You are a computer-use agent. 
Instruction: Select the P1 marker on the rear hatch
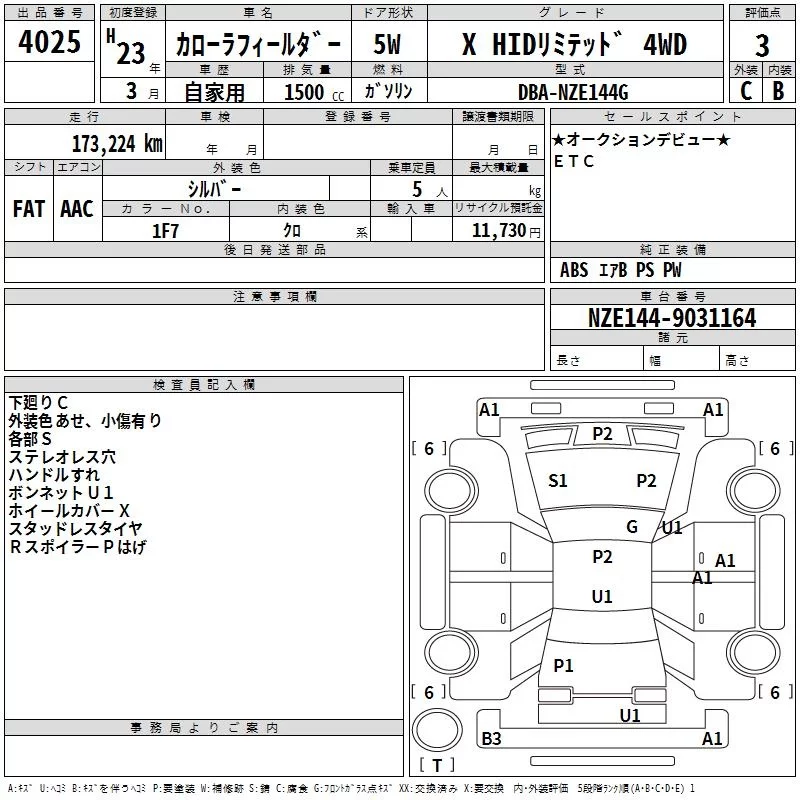(x=563, y=665)
